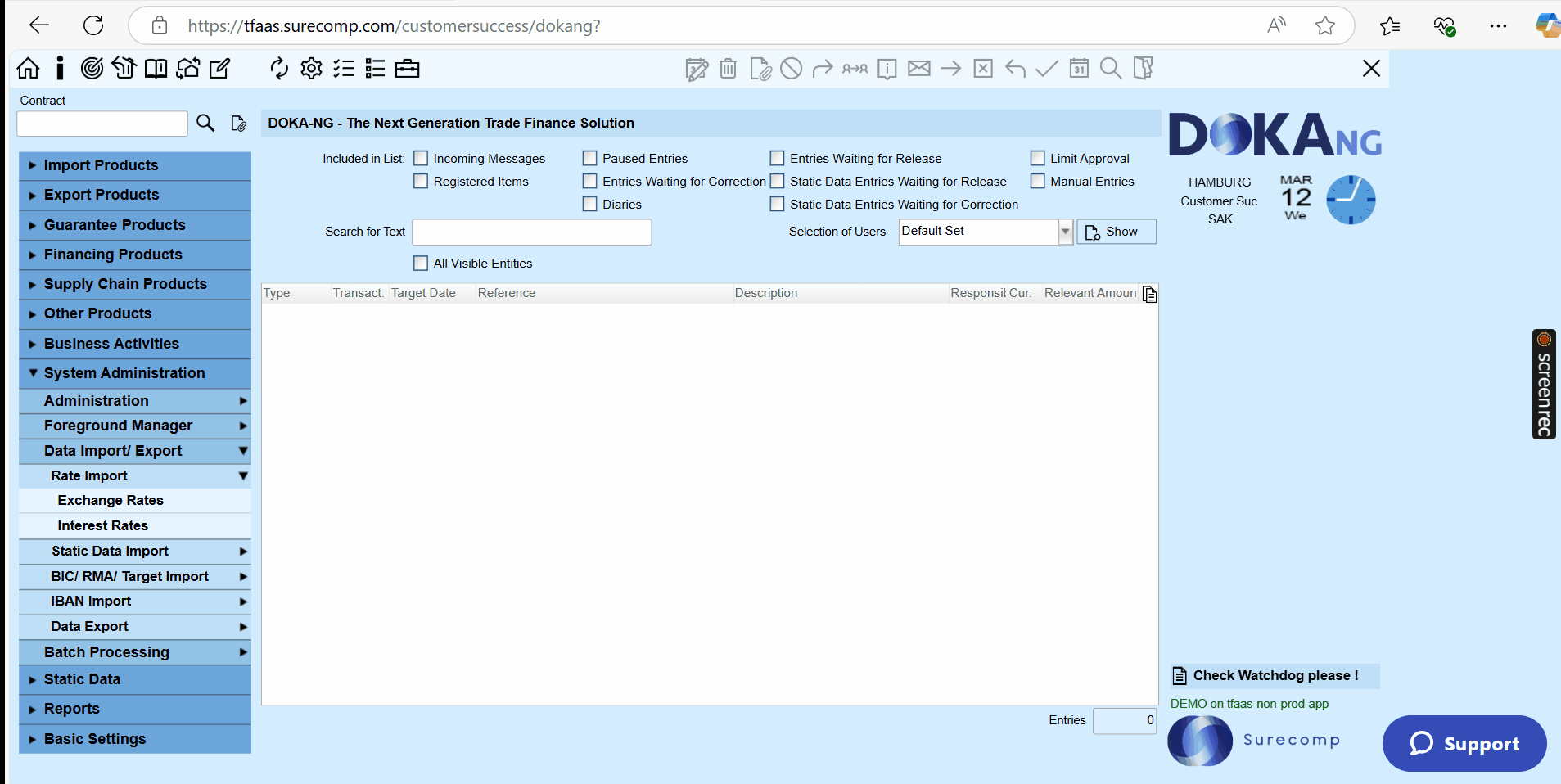
Task: Enable Incoming Messages checkbox
Action: coord(421,158)
